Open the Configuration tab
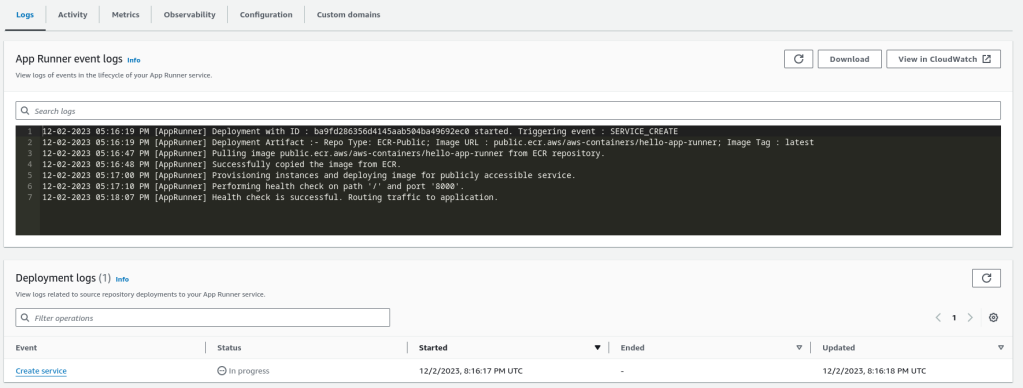Screen dimensions: 1023x388 click(266, 14)
